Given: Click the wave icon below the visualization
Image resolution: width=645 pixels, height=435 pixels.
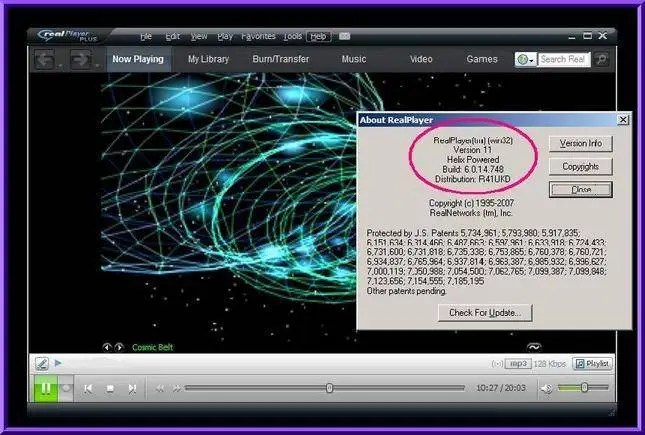Looking at the screenshot, I should click(x=534, y=347).
